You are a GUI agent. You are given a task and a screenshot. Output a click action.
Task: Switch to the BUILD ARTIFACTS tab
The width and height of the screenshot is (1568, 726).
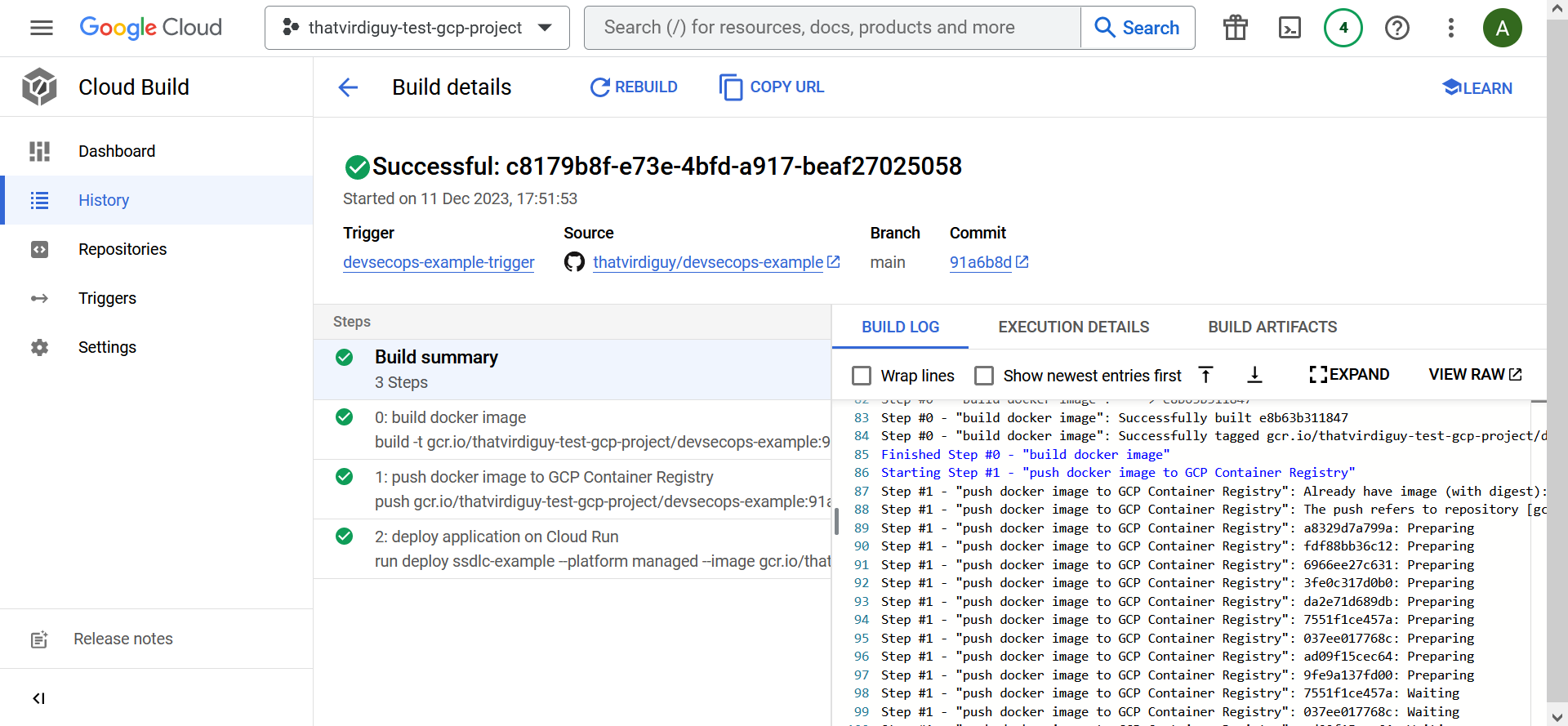point(1272,327)
